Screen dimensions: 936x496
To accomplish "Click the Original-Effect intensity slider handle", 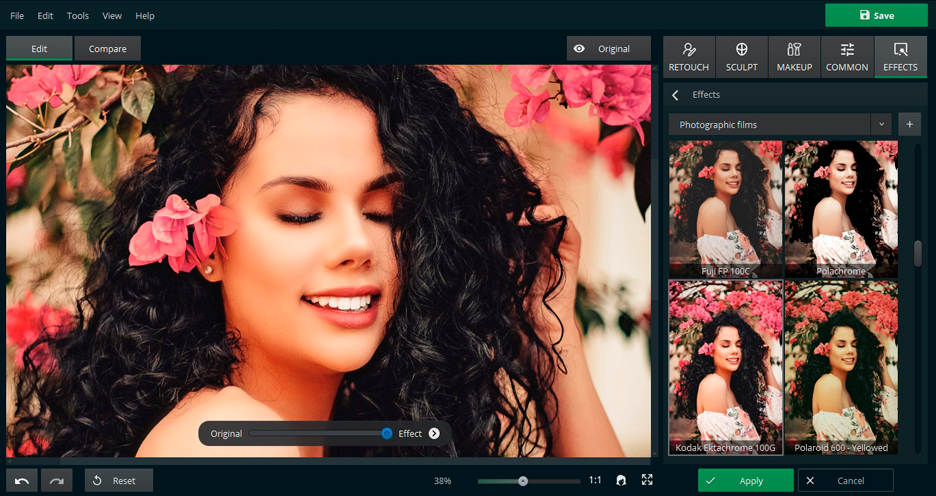I will coord(386,434).
